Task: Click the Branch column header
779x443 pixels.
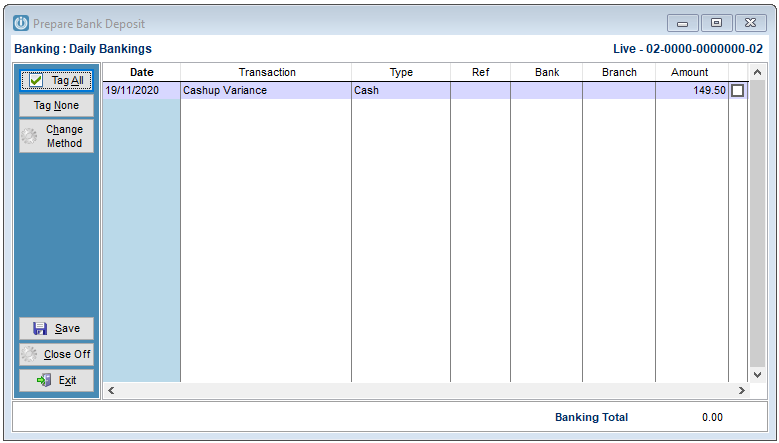Action: coord(619,72)
